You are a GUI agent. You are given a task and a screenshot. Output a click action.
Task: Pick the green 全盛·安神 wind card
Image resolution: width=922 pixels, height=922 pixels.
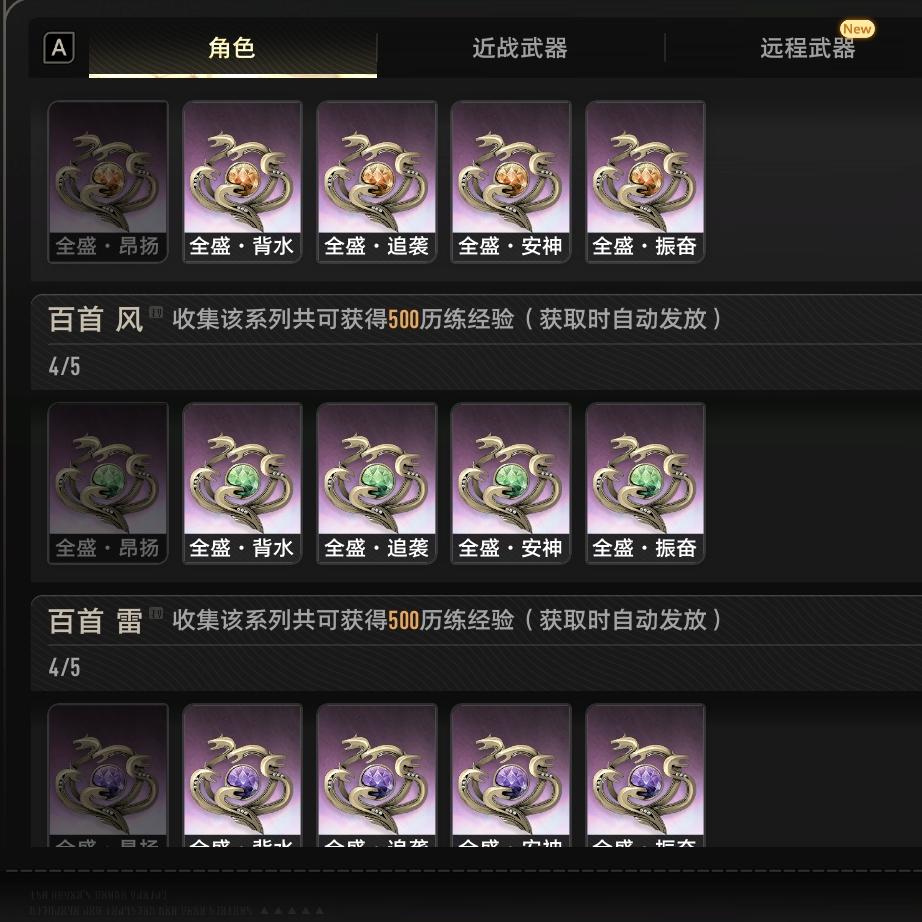pyautogui.click(x=510, y=483)
